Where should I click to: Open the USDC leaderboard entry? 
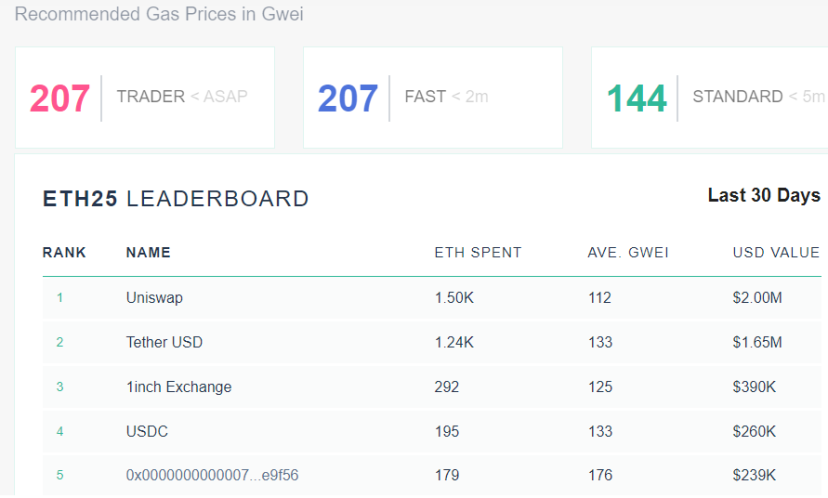[x=147, y=431]
